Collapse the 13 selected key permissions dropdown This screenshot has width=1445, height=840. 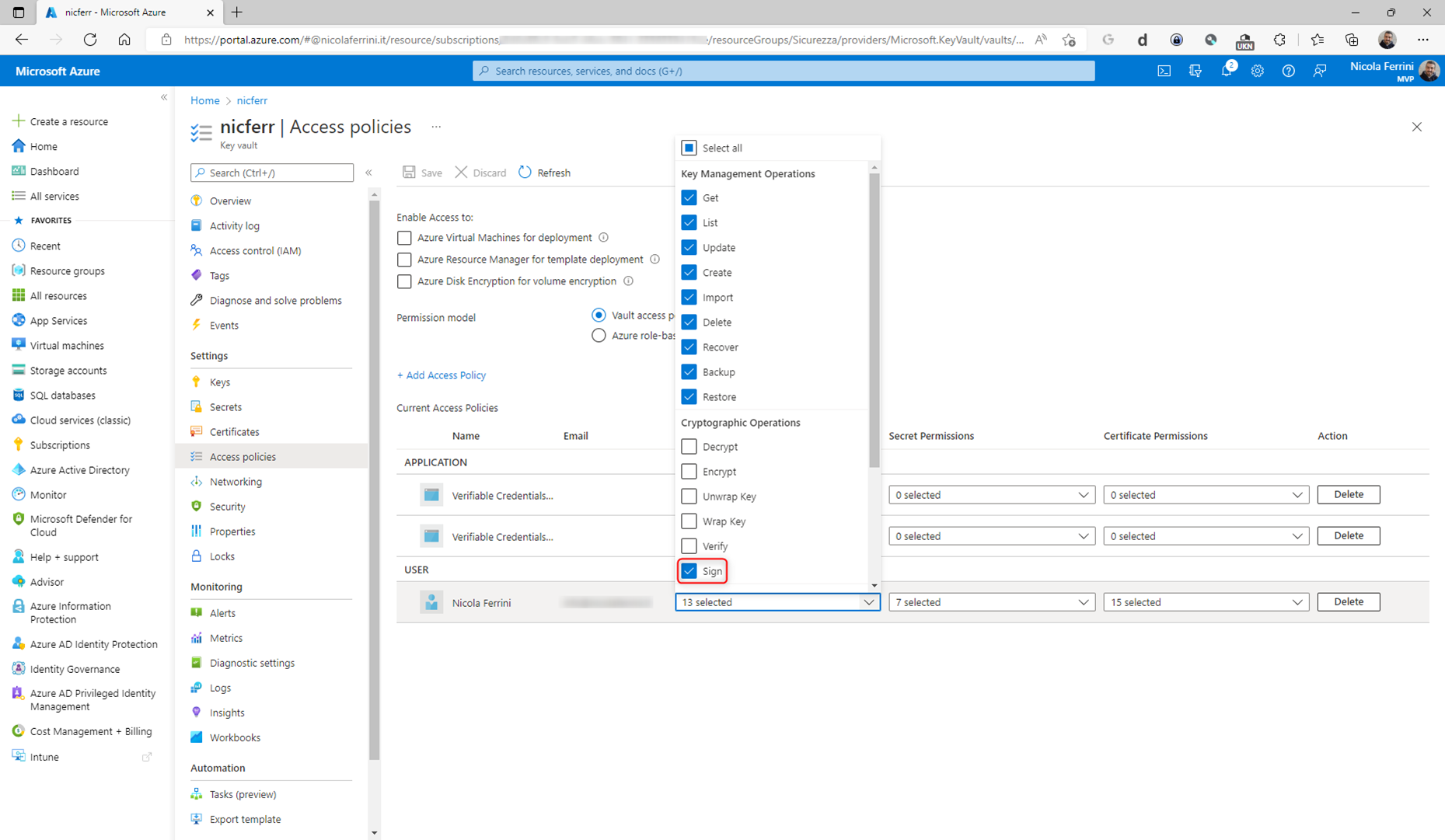click(x=777, y=602)
